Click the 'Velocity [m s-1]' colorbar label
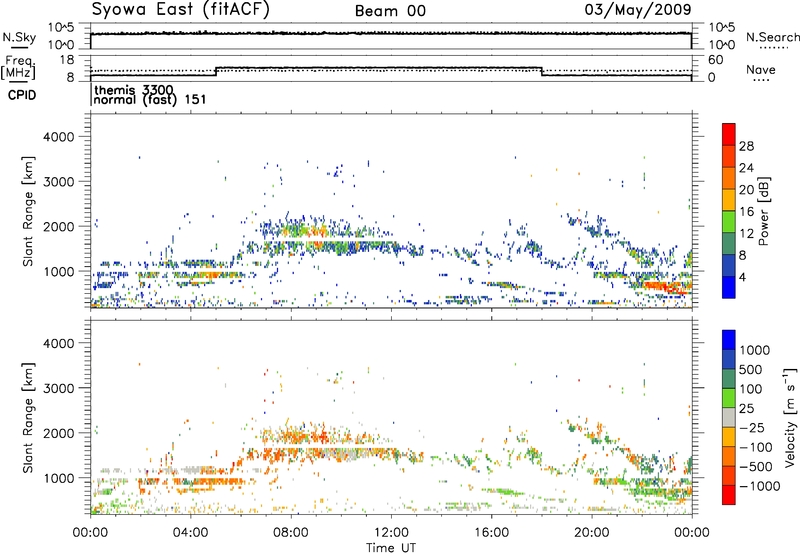The width and height of the screenshot is (800, 554). click(x=790, y=417)
